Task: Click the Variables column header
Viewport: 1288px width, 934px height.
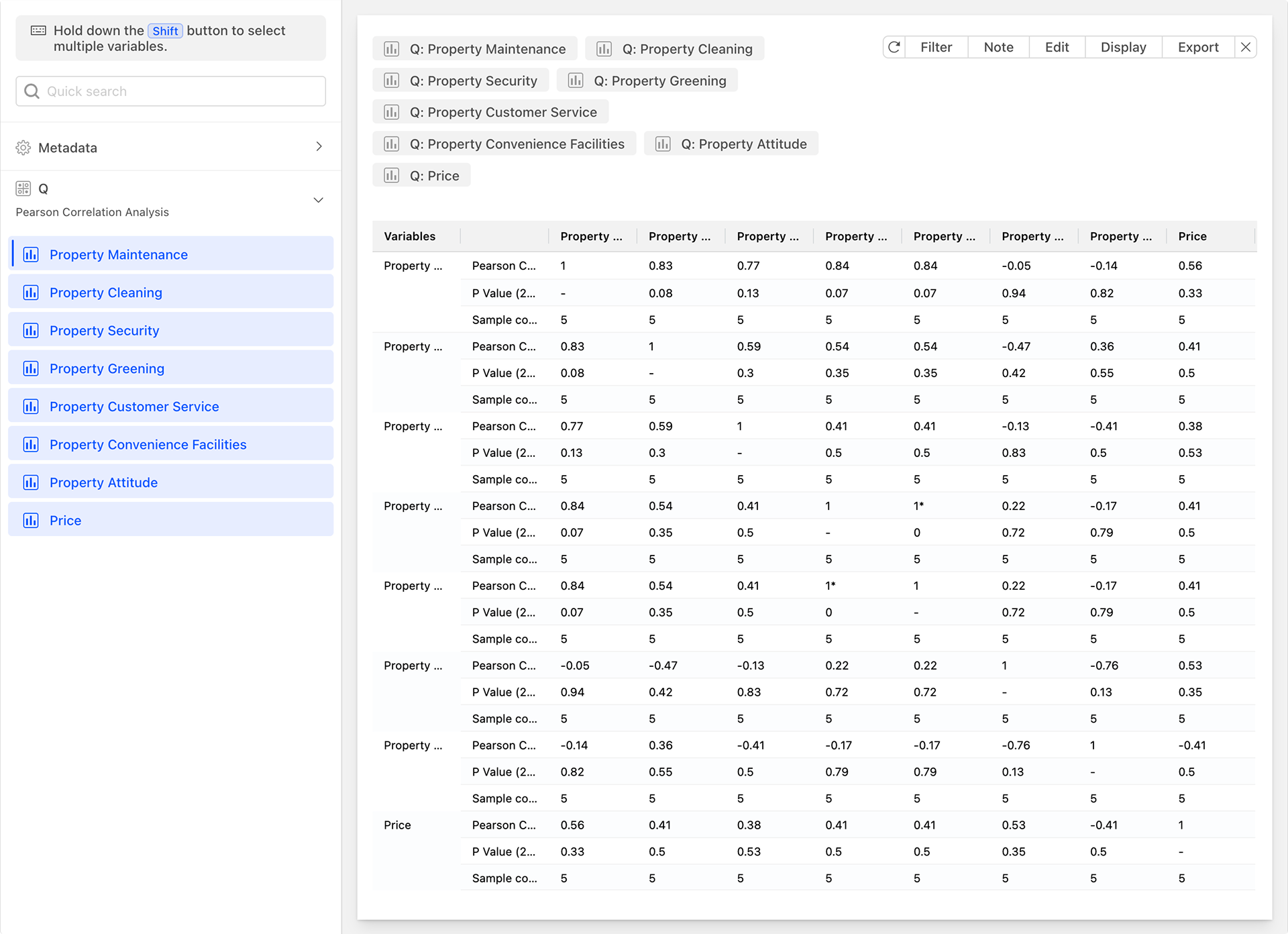Action: pos(410,236)
